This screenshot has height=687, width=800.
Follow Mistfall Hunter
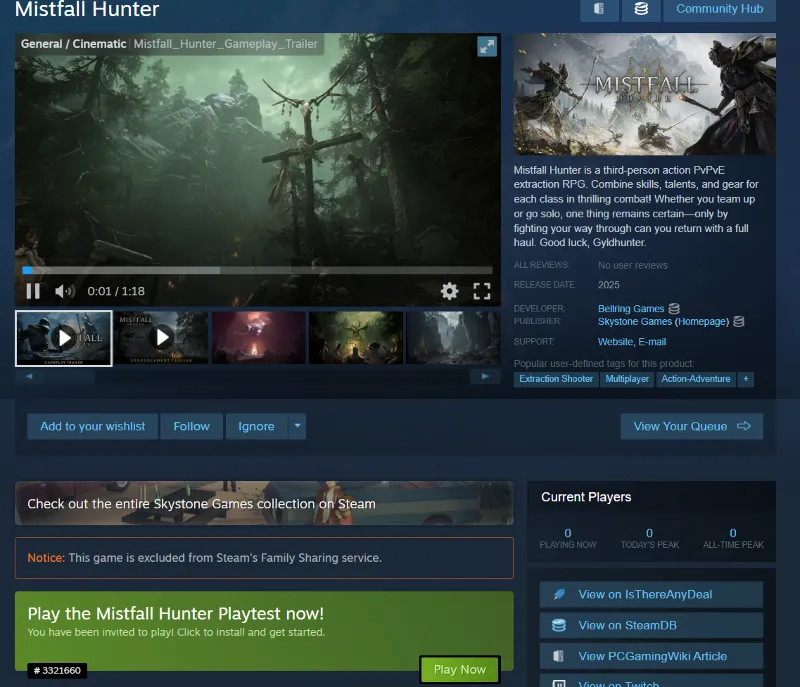(191, 426)
